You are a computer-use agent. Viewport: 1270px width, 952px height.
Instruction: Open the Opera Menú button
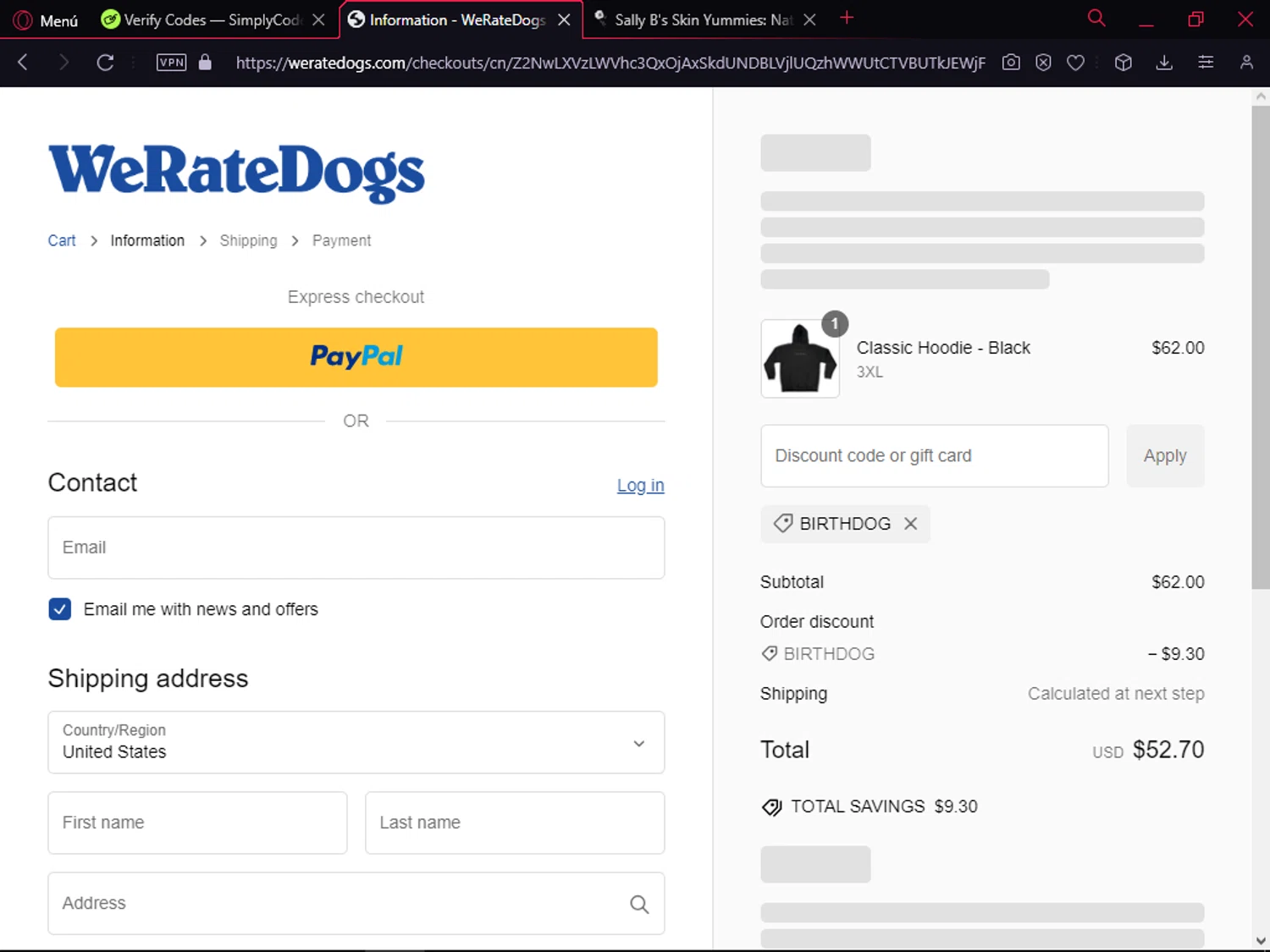(x=46, y=19)
